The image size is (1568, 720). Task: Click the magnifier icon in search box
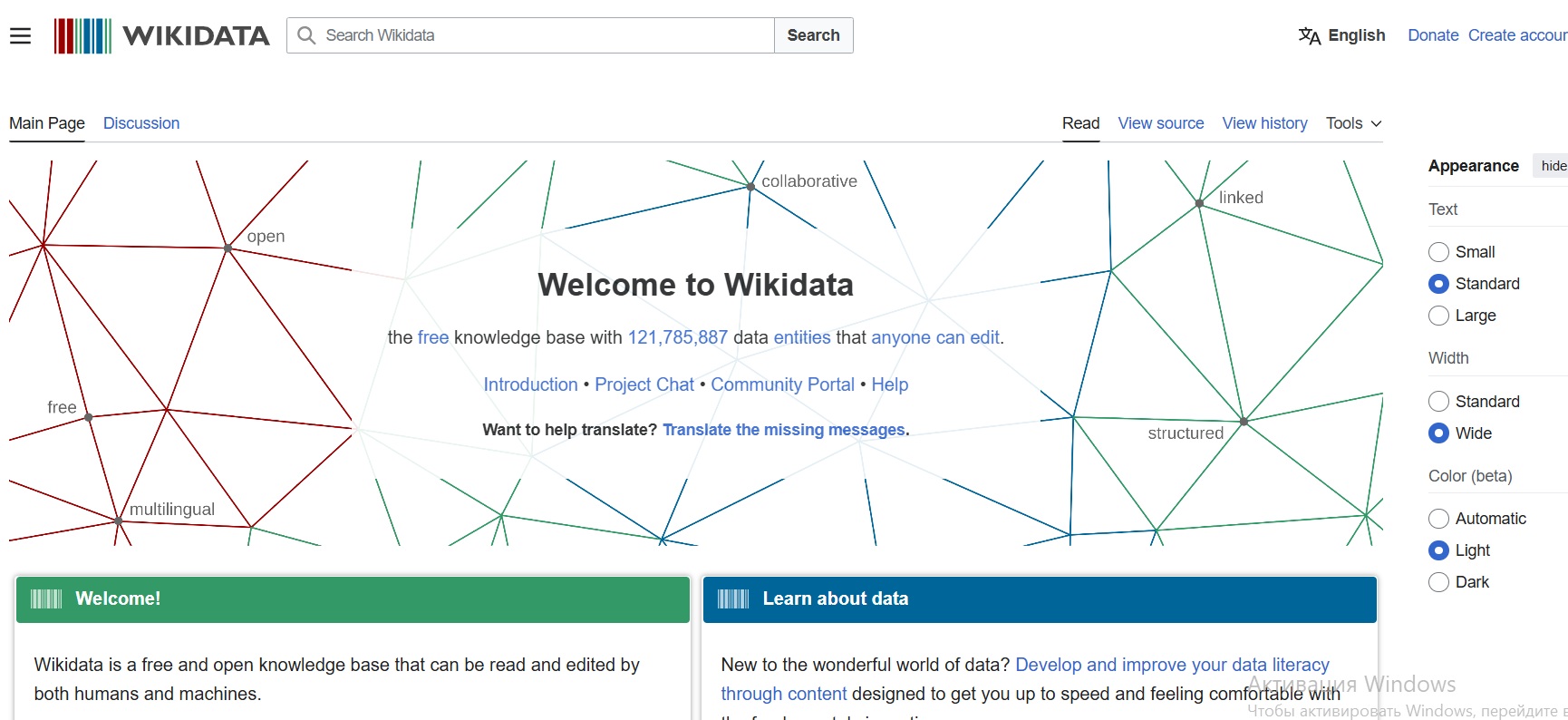306,35
